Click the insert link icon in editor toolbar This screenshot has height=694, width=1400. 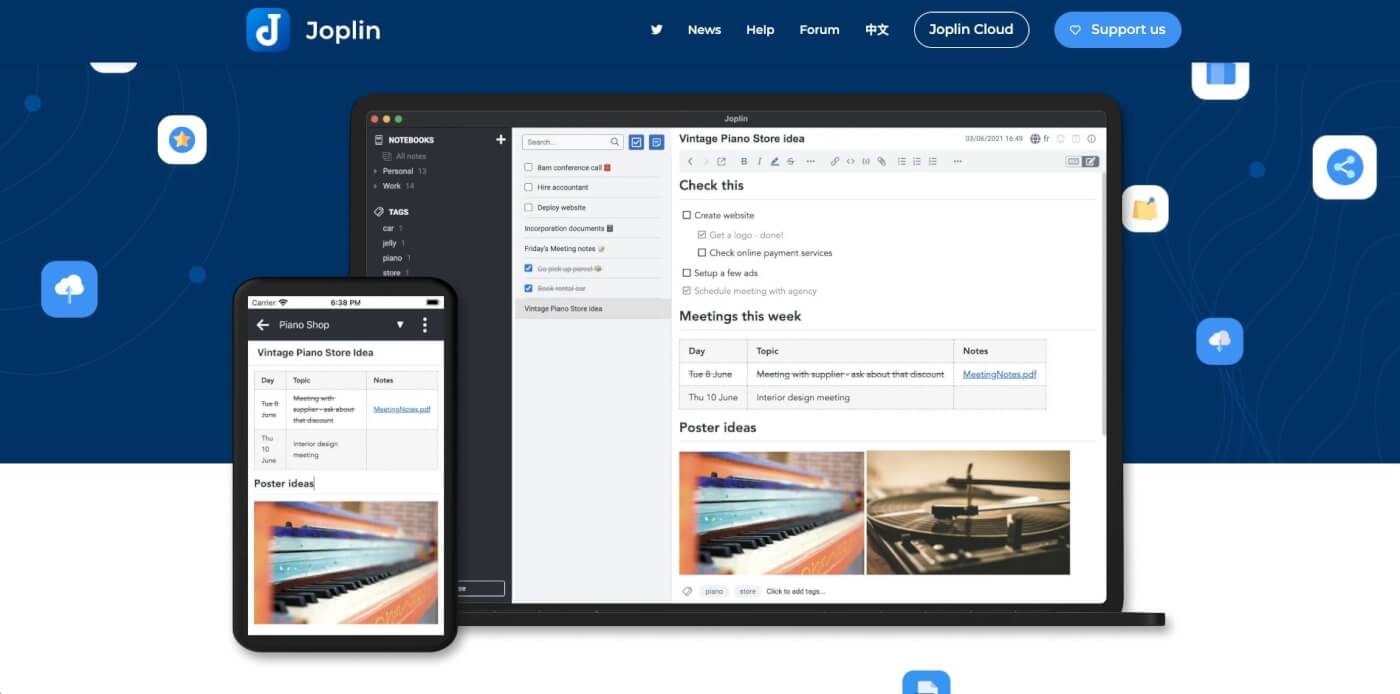coord(835,161)
